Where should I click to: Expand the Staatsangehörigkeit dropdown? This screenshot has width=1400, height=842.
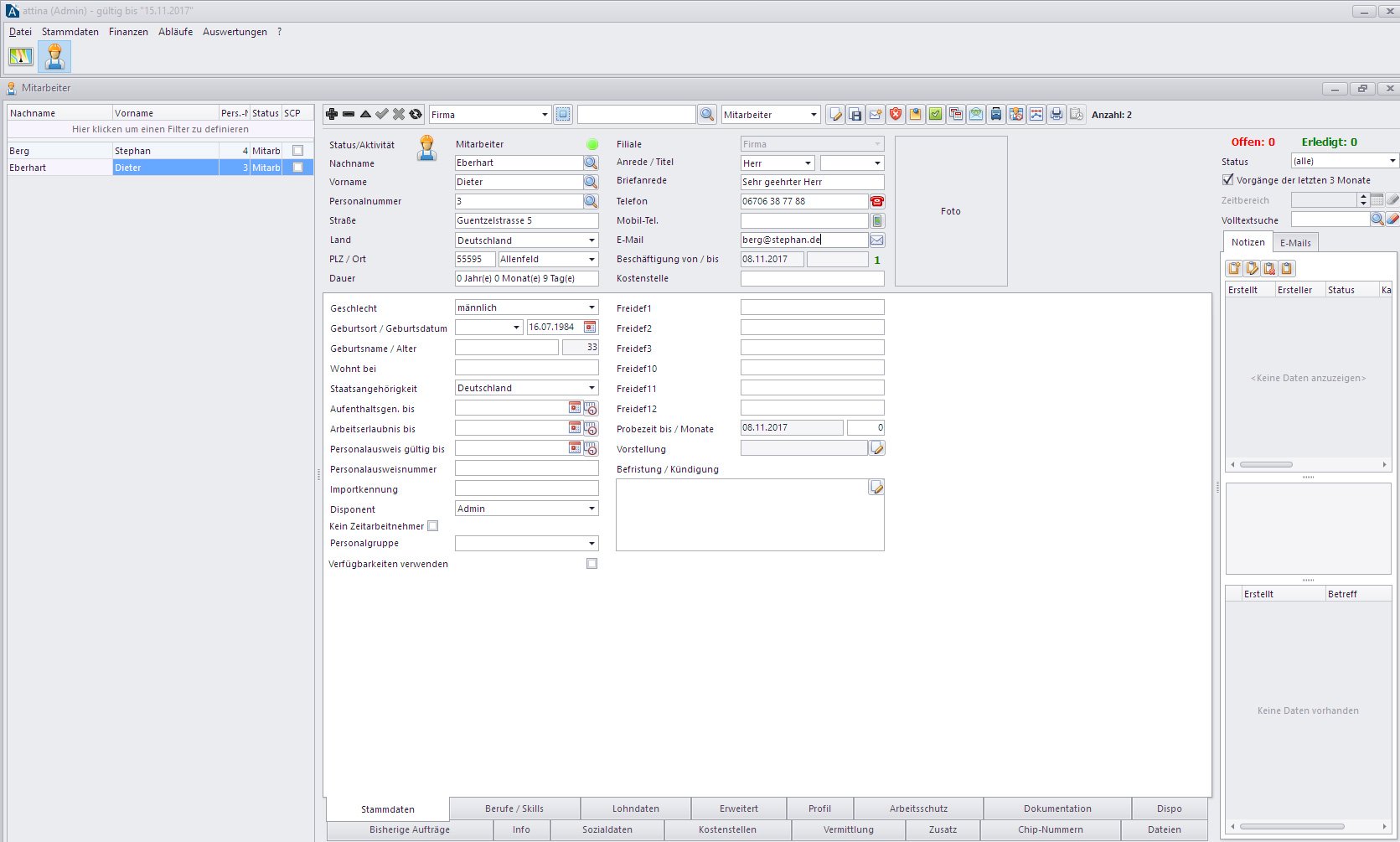pos(592,389)
